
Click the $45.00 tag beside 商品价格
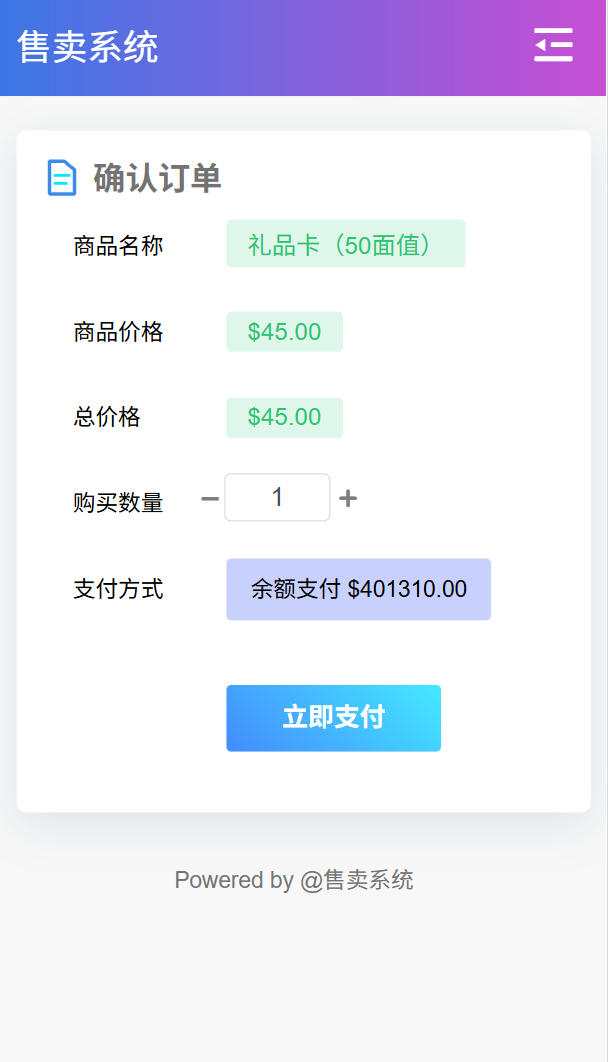tap(284, 332)
